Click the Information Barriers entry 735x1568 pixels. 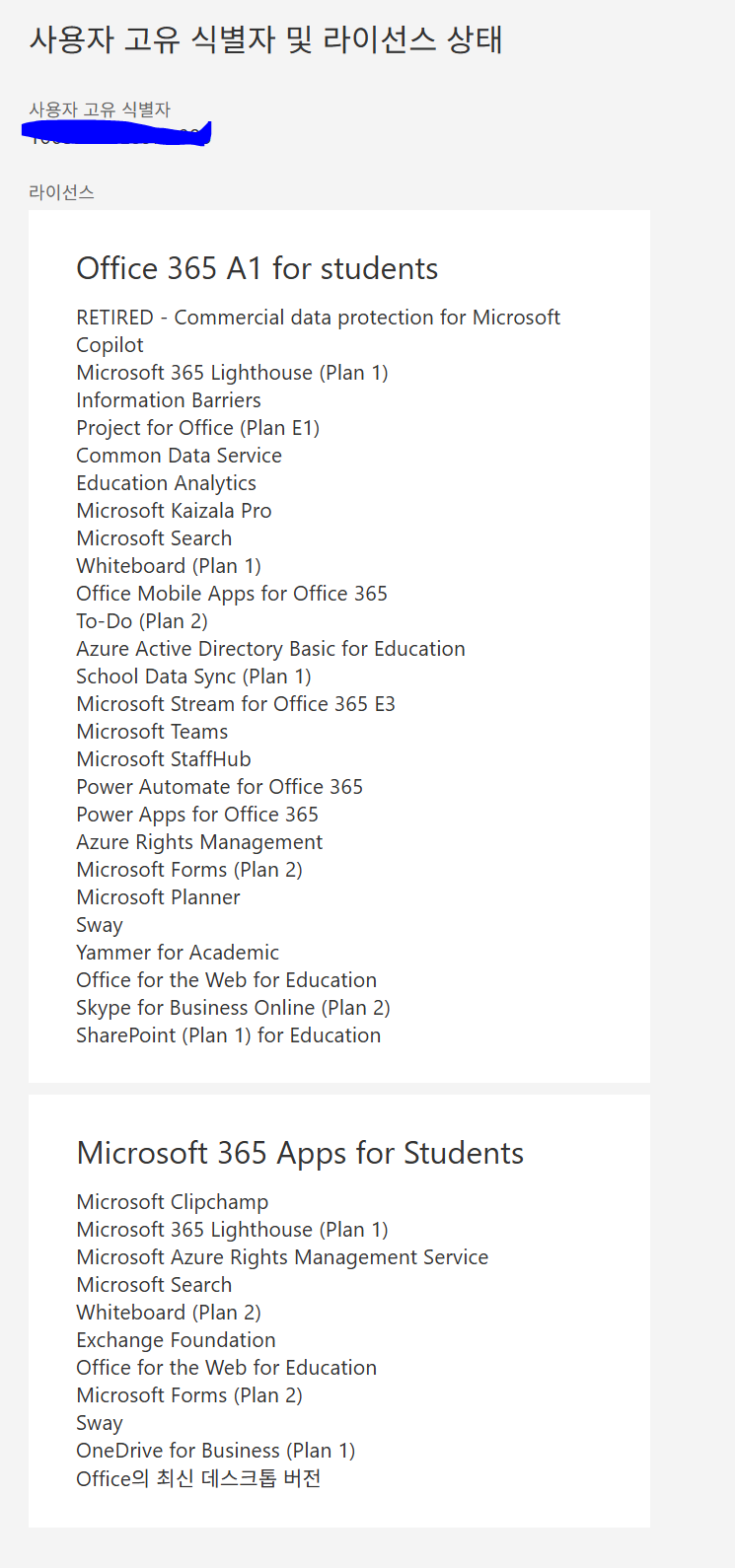tap(169, 400)
